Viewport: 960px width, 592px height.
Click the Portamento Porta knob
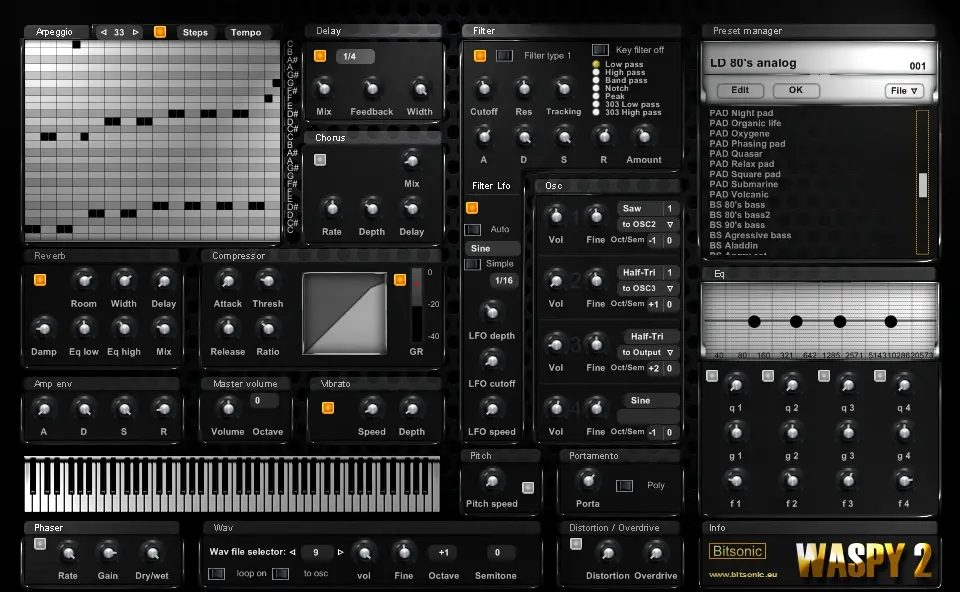tap(588, 481)
